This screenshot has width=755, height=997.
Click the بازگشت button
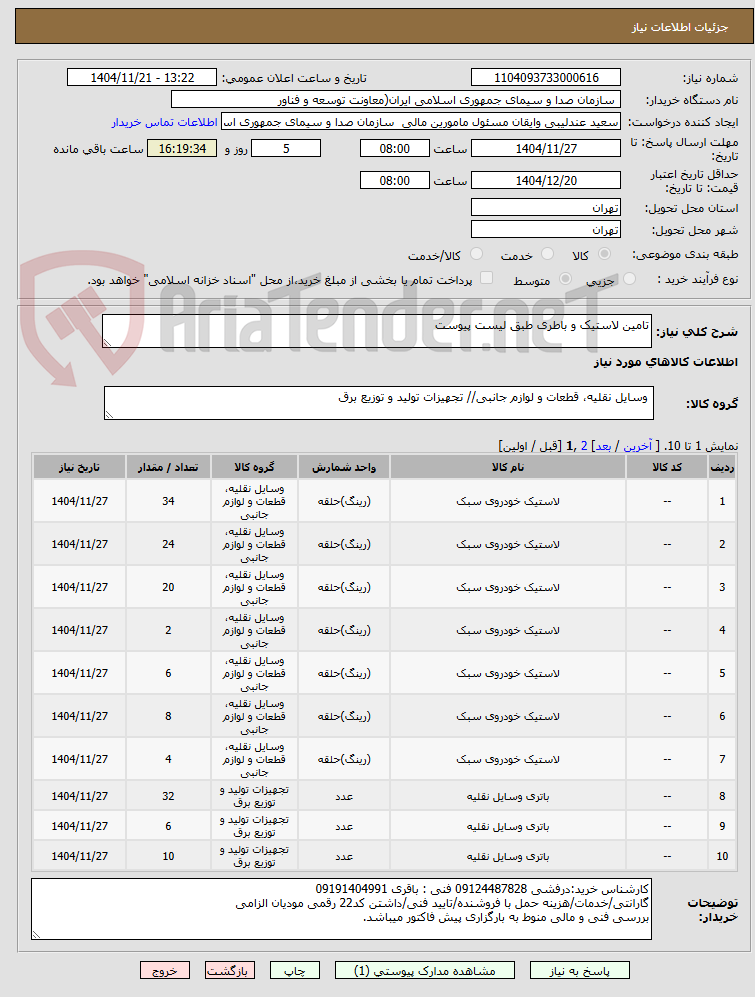(230, 970)
